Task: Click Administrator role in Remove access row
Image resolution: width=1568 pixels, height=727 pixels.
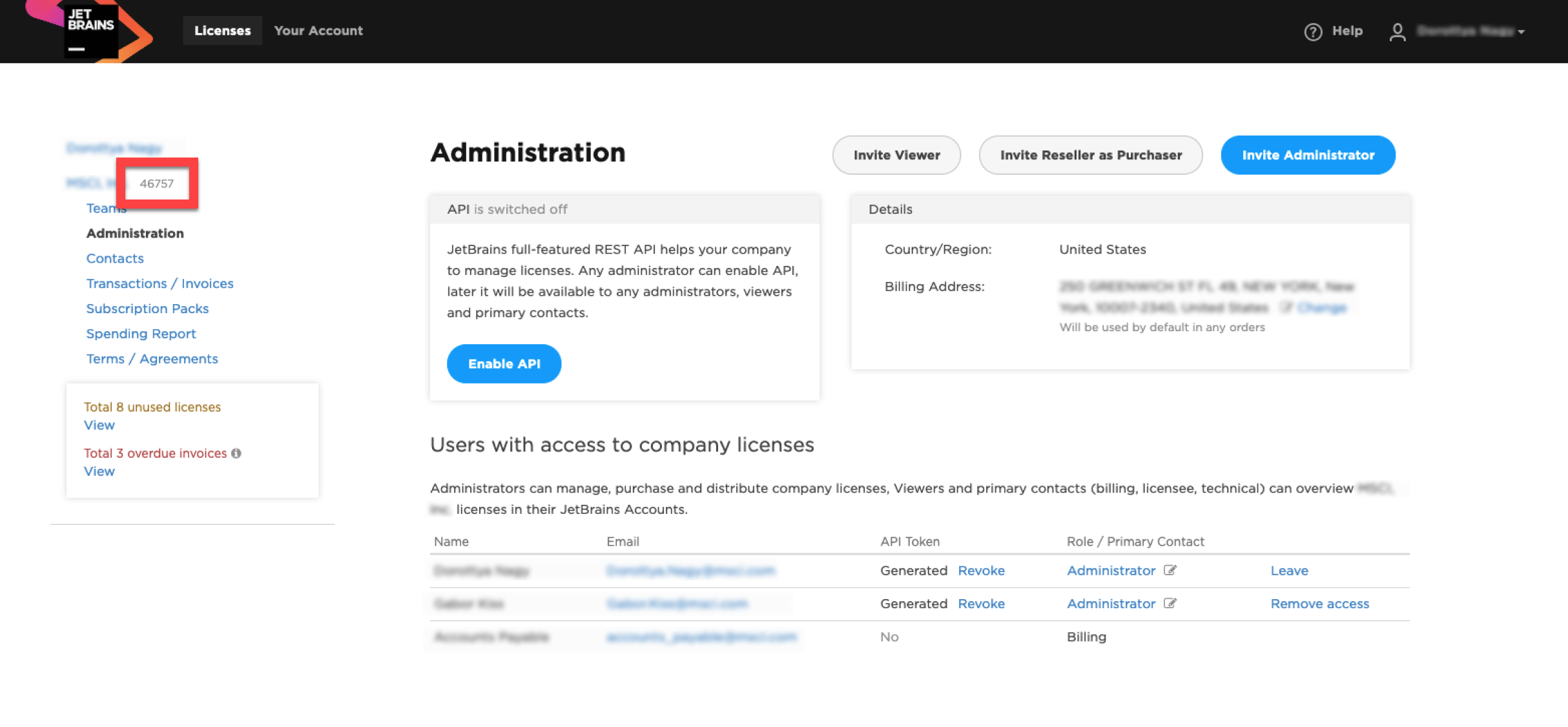Action: click(1111, 603)
